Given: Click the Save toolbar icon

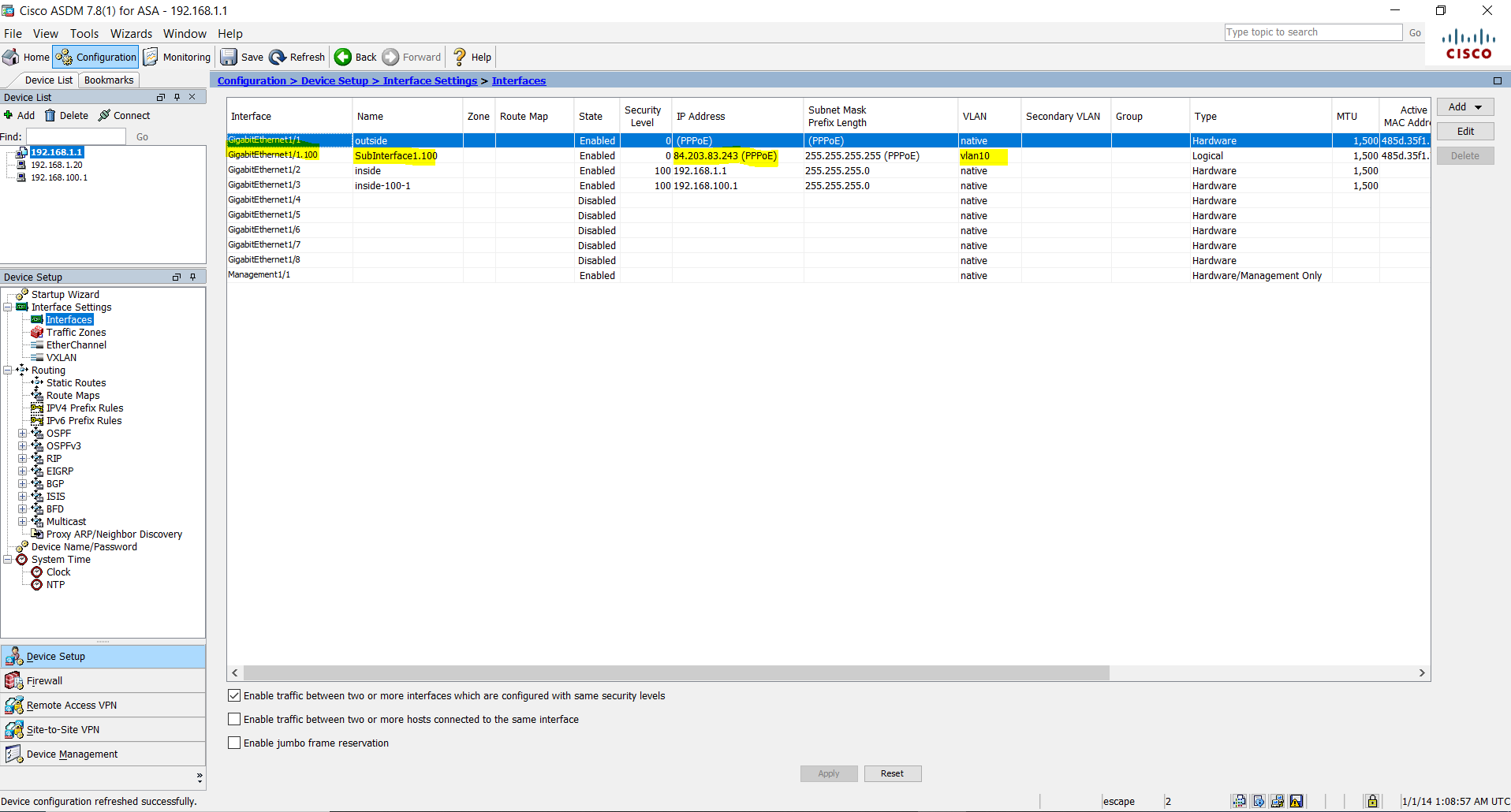Looking at the screenshot, I should pyautogui.click(x=229, y=57).
